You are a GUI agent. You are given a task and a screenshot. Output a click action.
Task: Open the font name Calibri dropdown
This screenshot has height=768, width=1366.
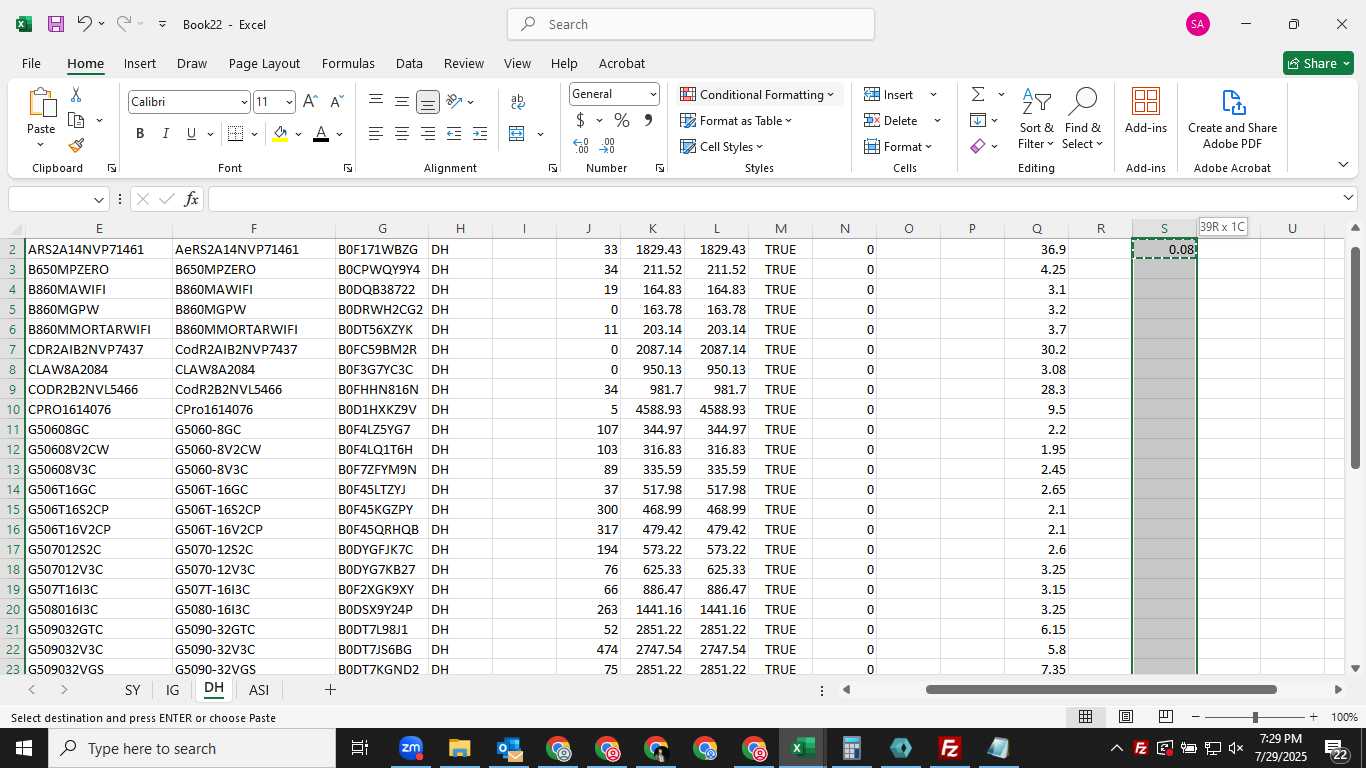244,102
